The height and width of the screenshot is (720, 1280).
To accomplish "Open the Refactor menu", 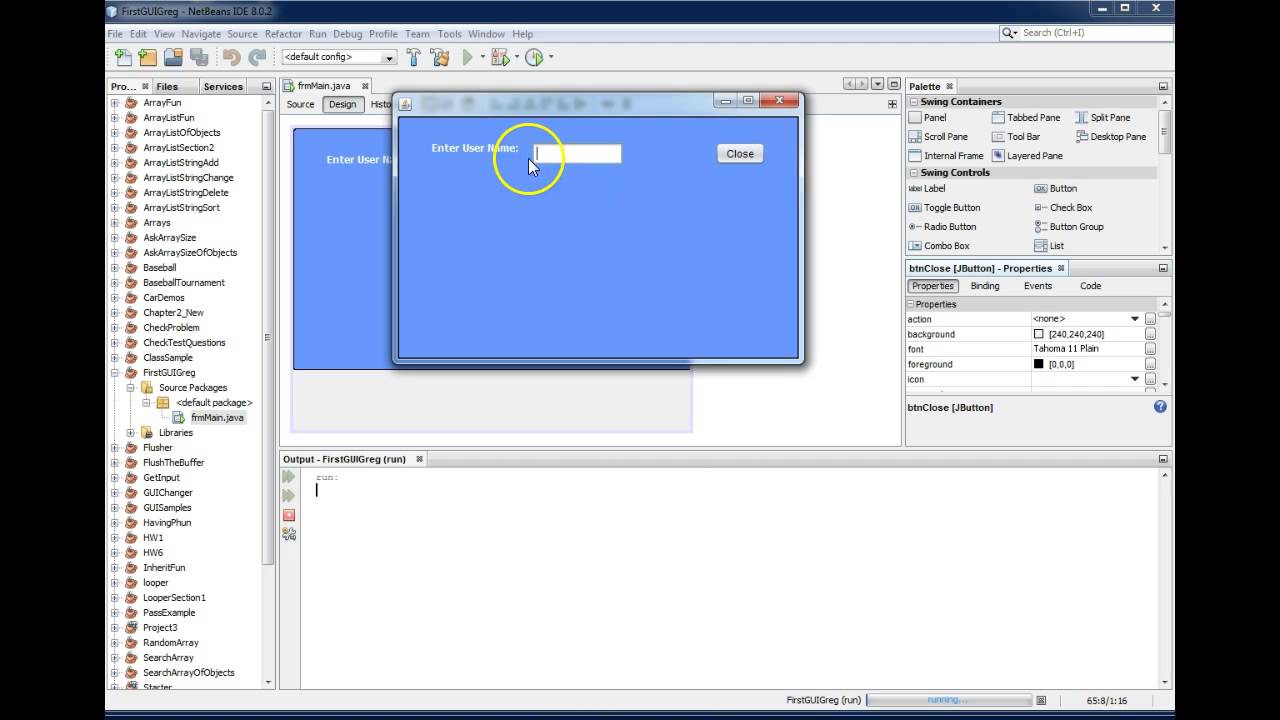I will tap(283, 34).
